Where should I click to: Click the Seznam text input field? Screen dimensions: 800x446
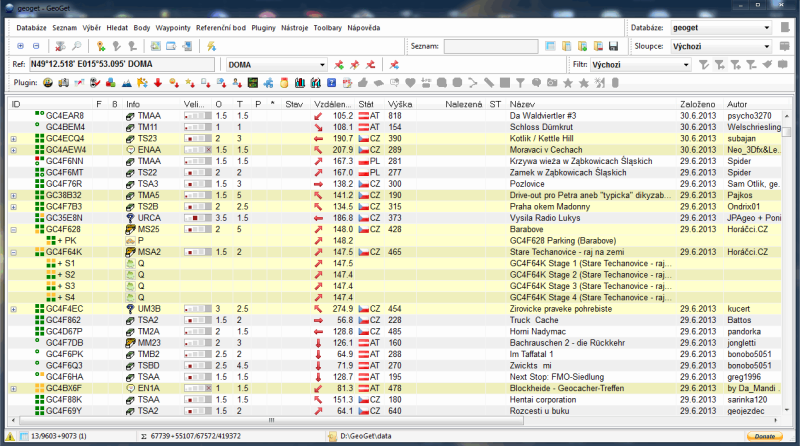click(x=490, y=46)
